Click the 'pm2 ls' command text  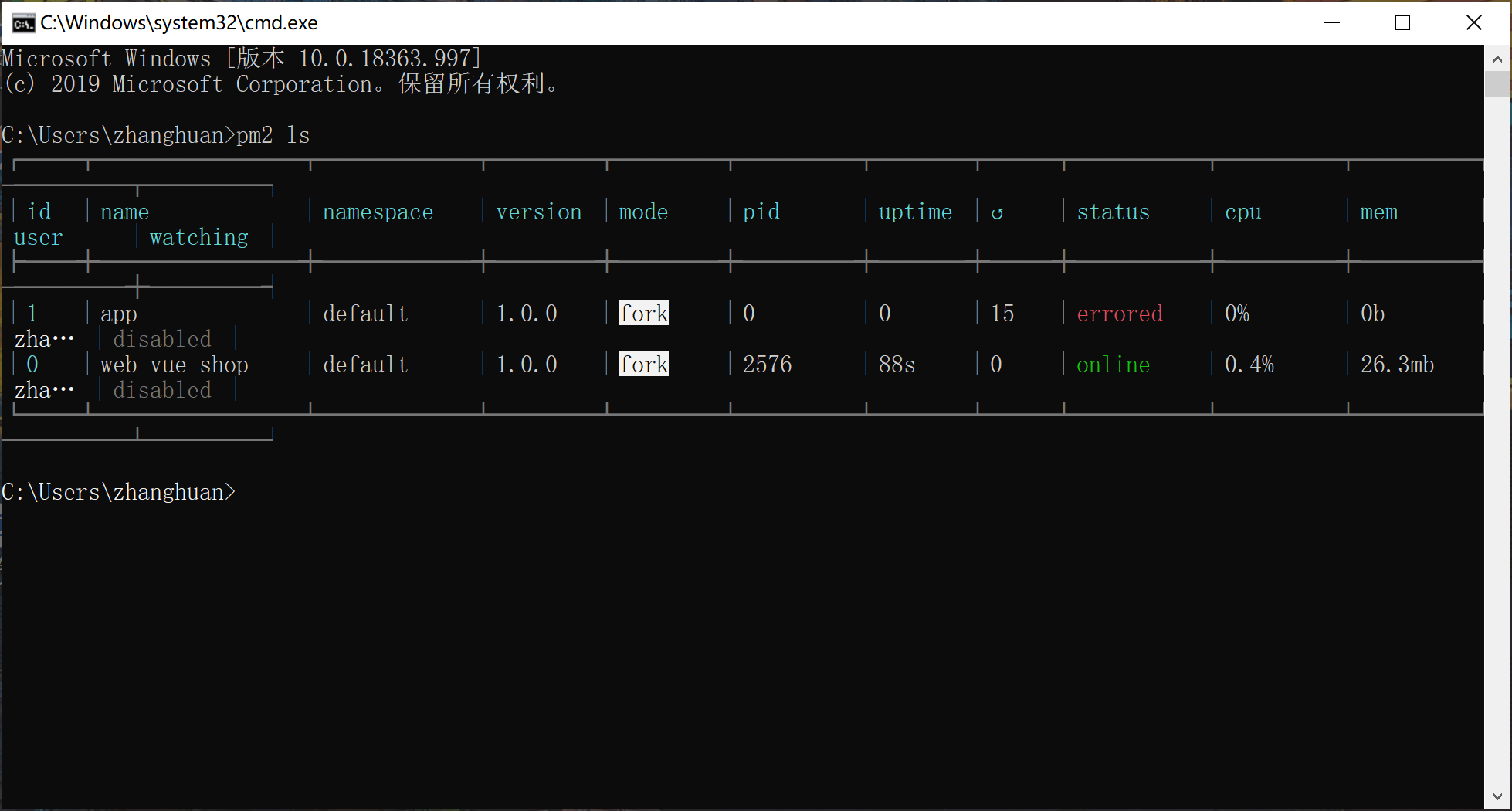point(273,135)
